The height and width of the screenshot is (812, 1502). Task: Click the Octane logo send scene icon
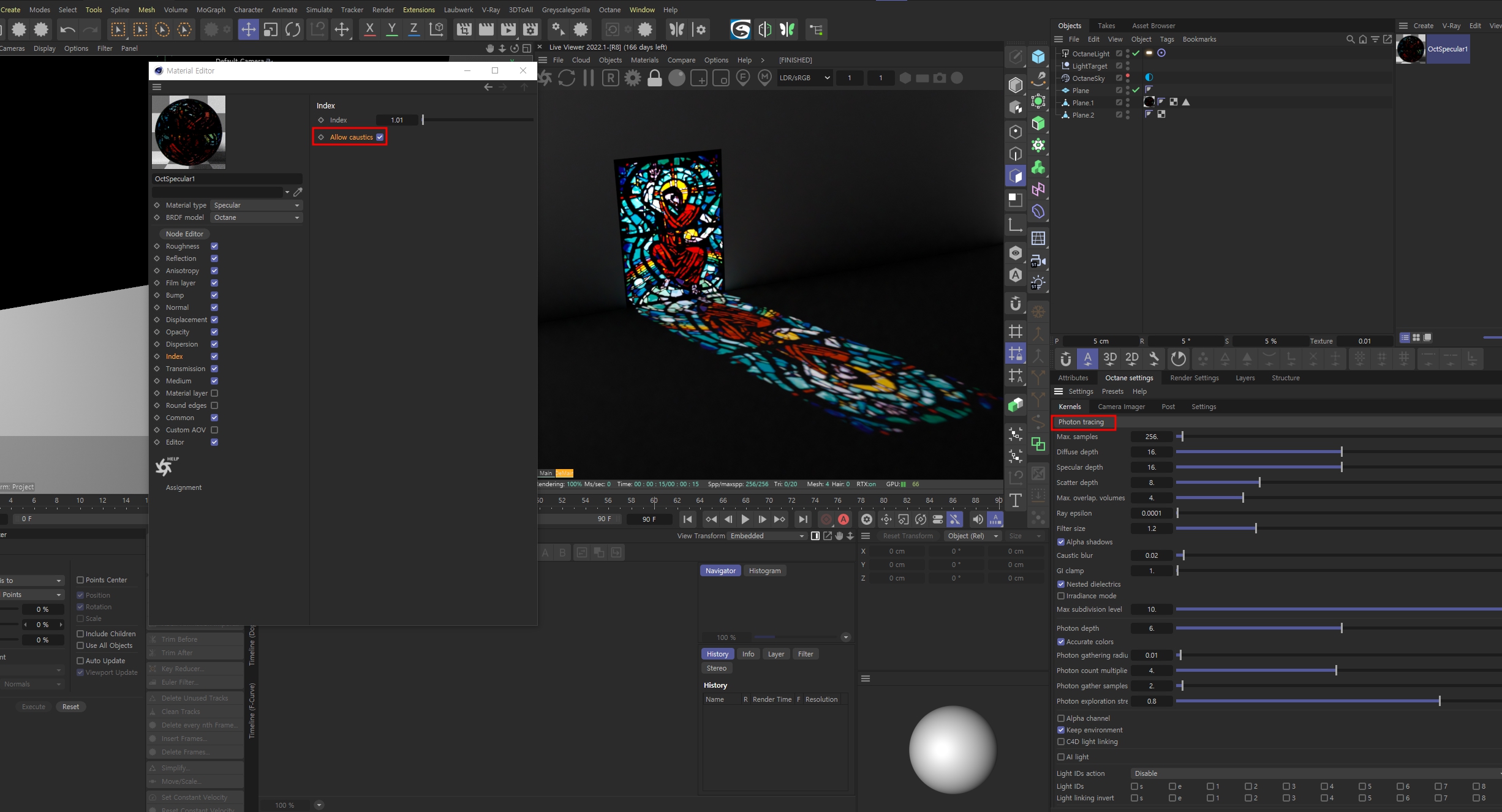click(545, 78)
